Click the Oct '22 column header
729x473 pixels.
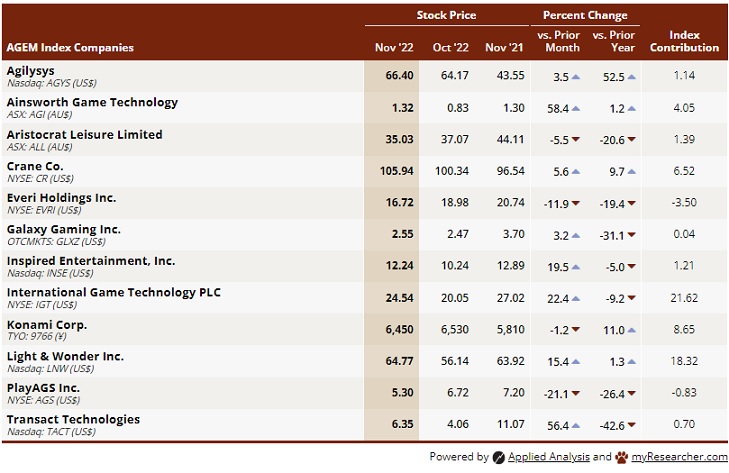[451, 47]
